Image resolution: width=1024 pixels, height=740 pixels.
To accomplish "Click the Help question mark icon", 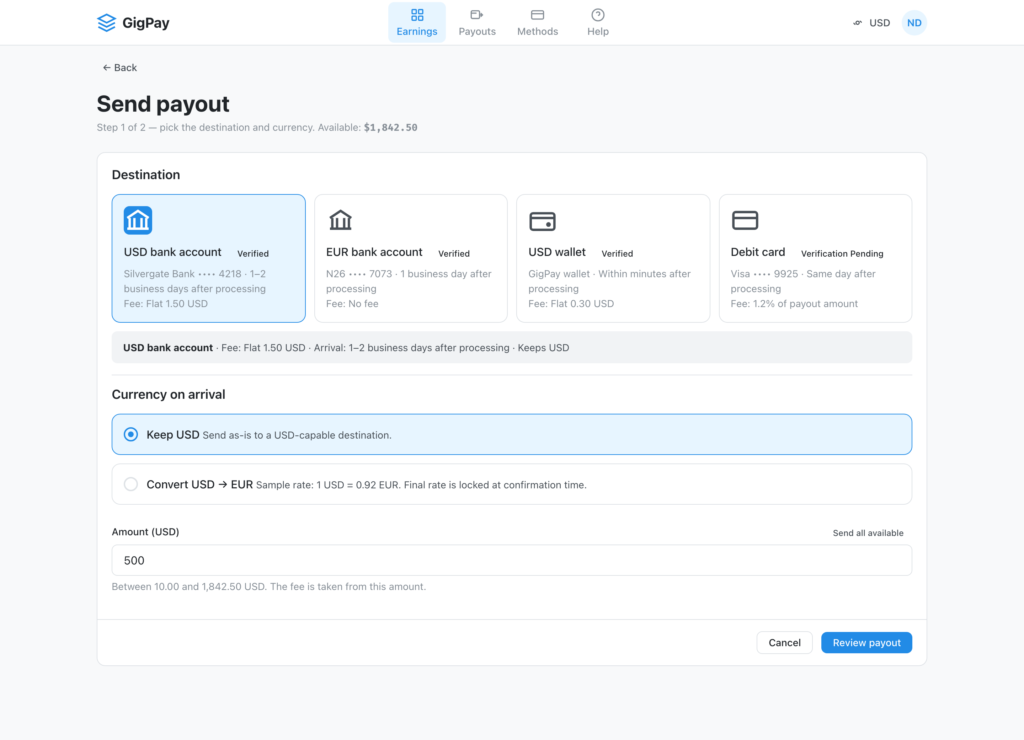I will [x=598, y=14].
